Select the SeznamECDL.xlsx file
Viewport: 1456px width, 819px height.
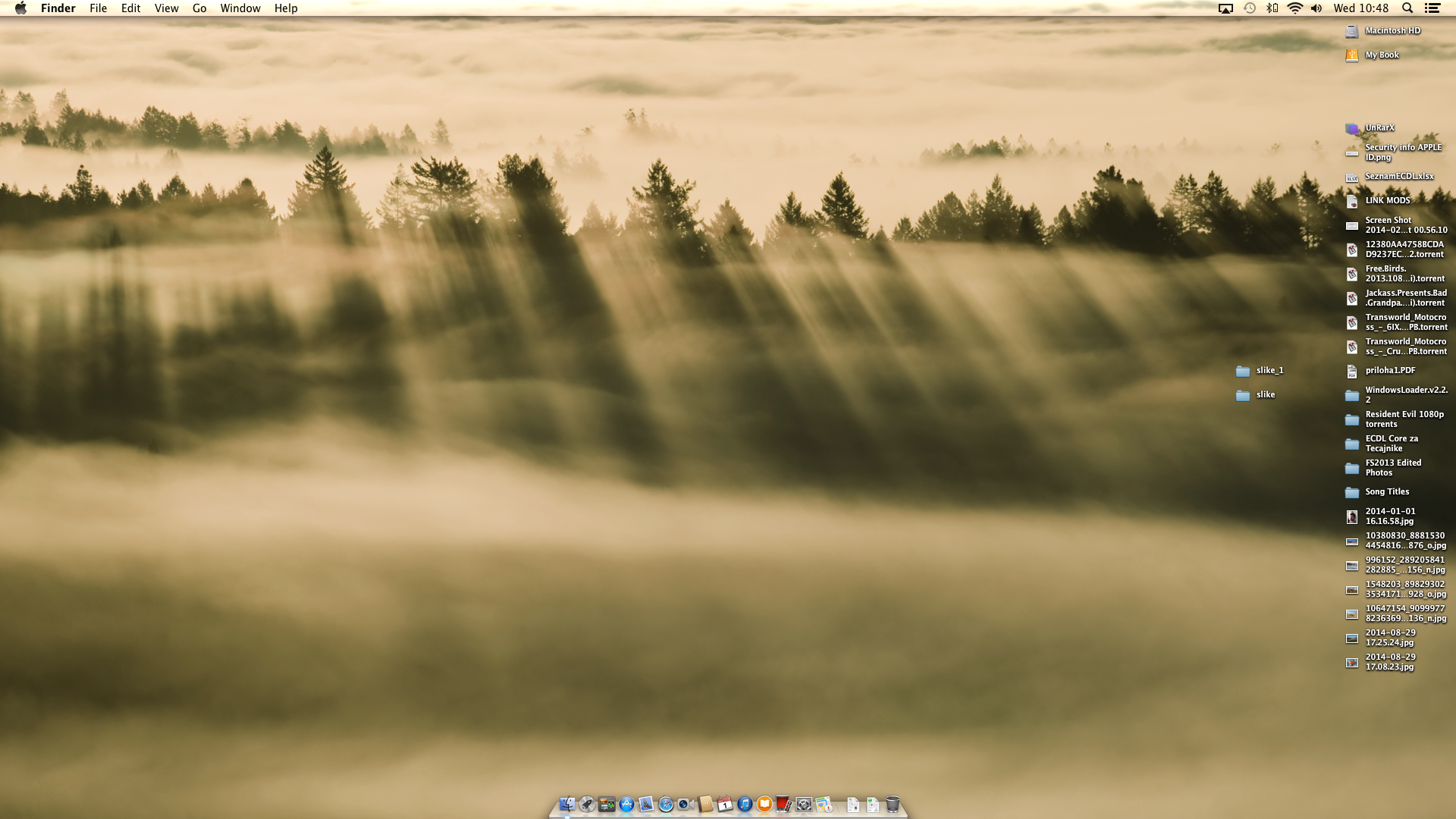pos(1390,177)
